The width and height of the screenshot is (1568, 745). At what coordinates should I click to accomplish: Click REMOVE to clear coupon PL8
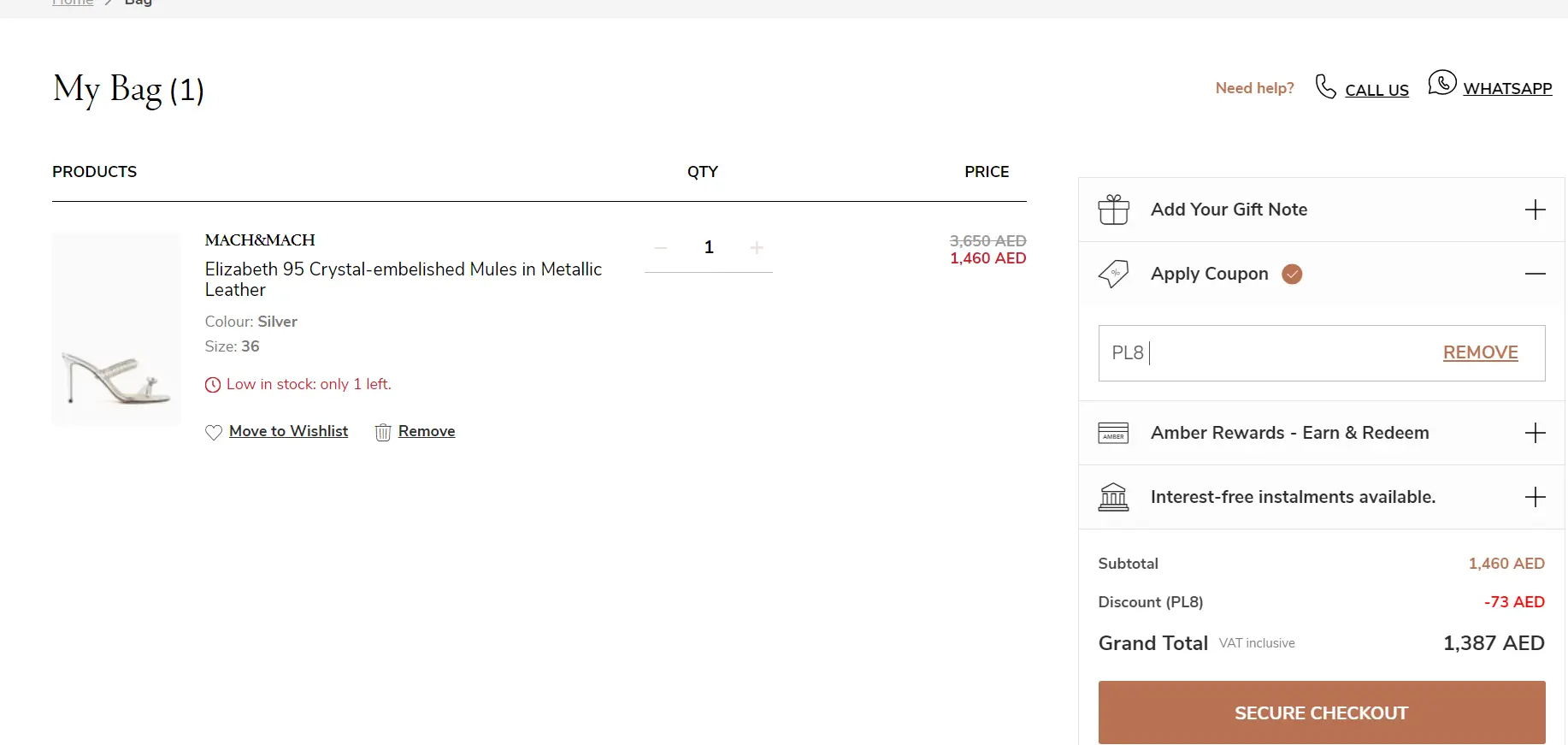click(1480, 352)
